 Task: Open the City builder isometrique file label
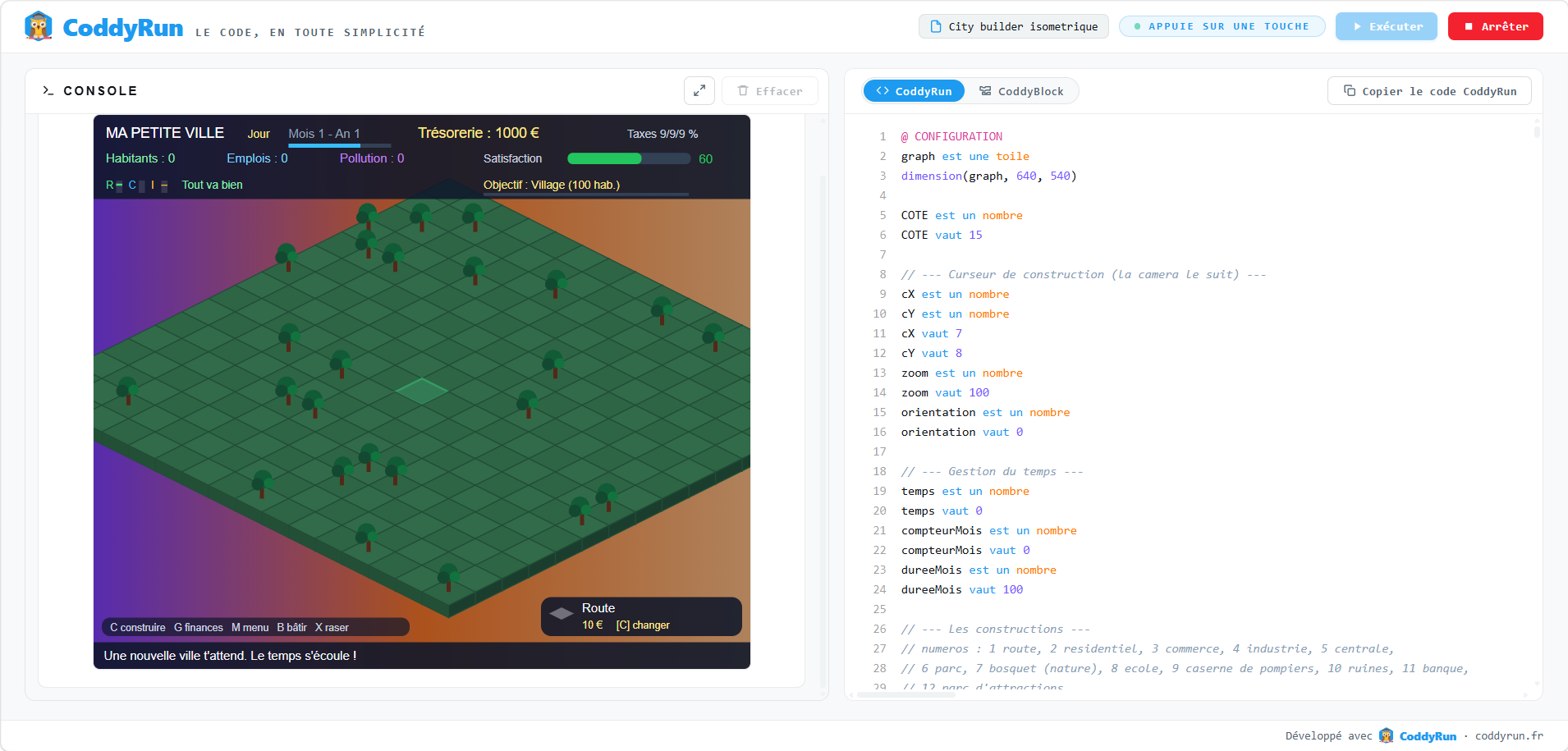tap(1014, 26)
